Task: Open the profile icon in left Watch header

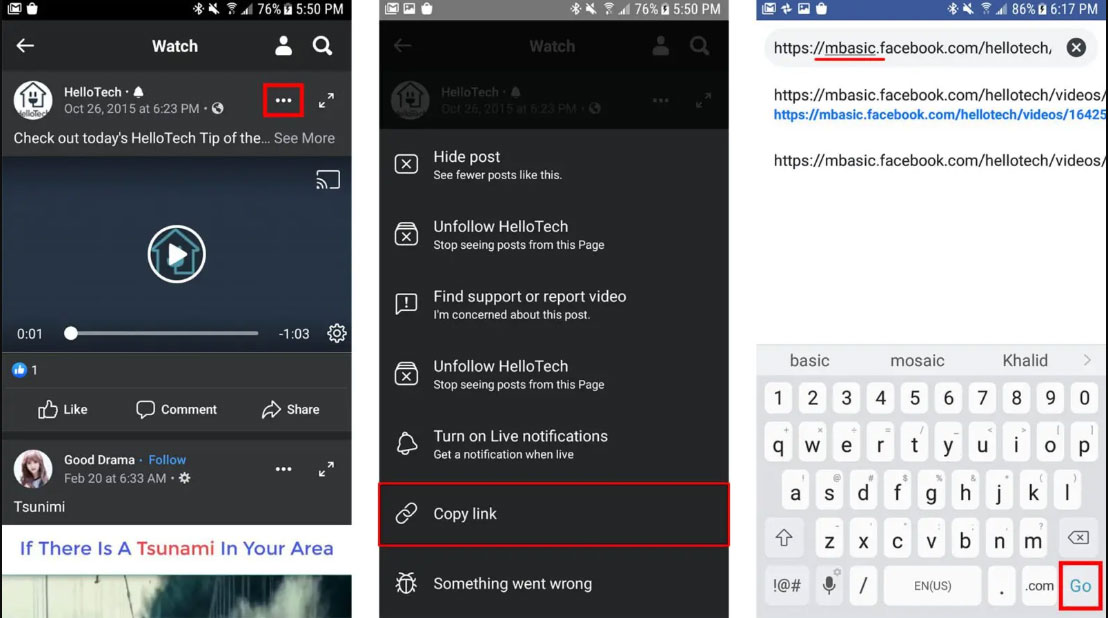Action: [x=283, y=46]
